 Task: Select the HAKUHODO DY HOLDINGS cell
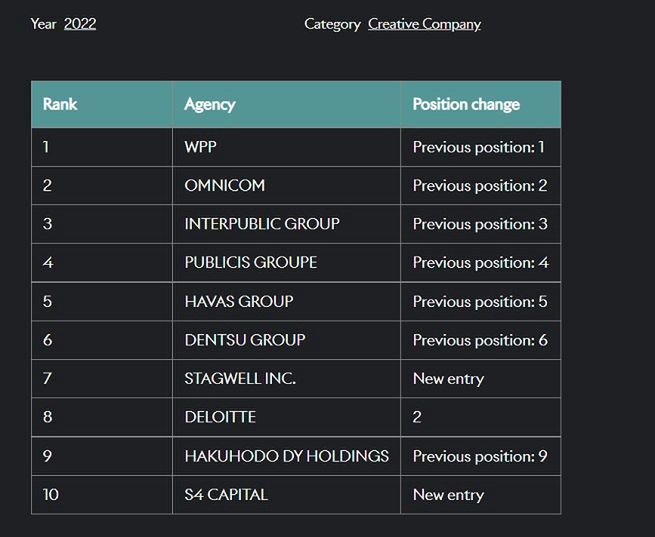(x=287, y=456)
